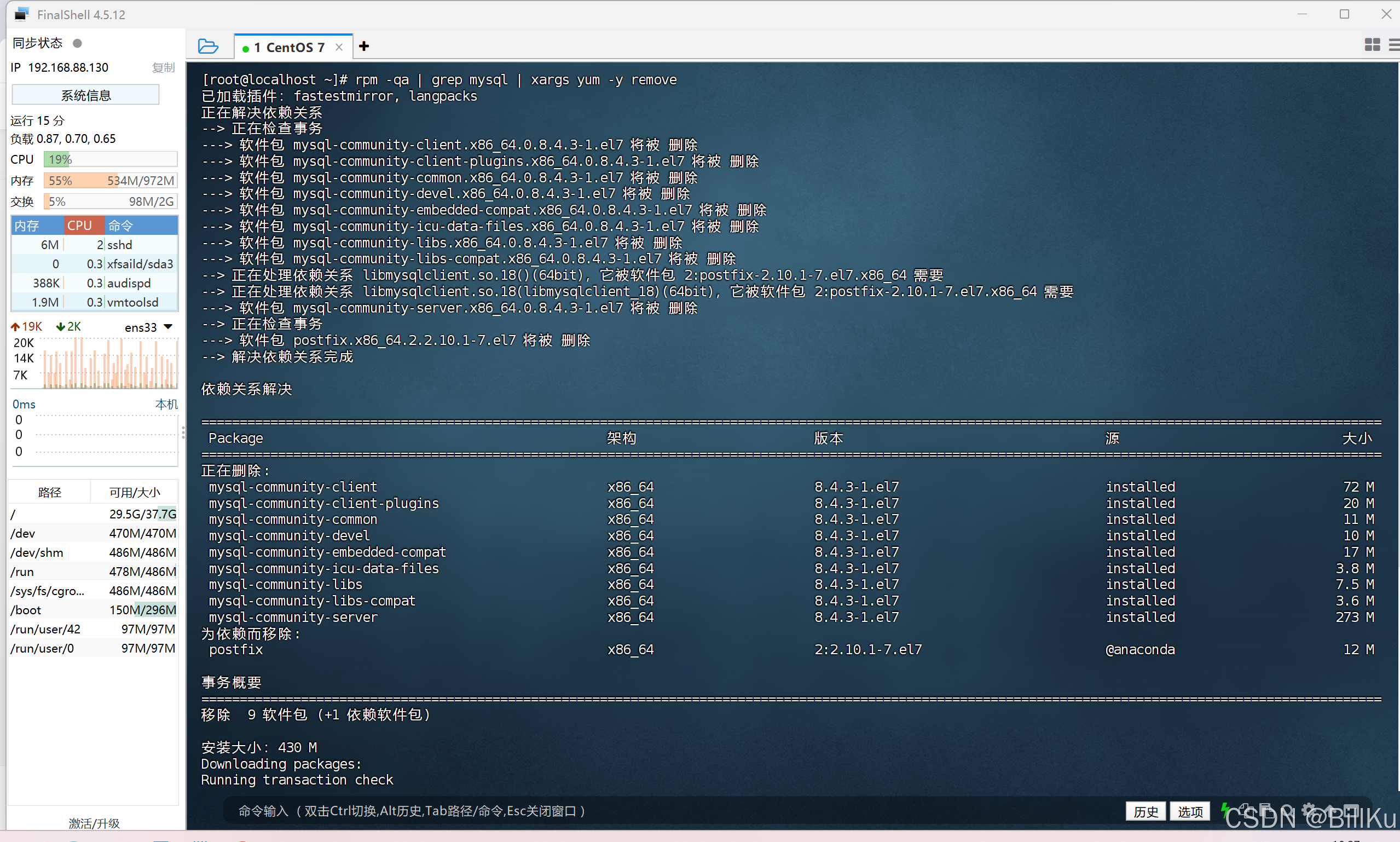Click the network traffic graph
The height and width of the screenshot is (842, 1400).
110,363
